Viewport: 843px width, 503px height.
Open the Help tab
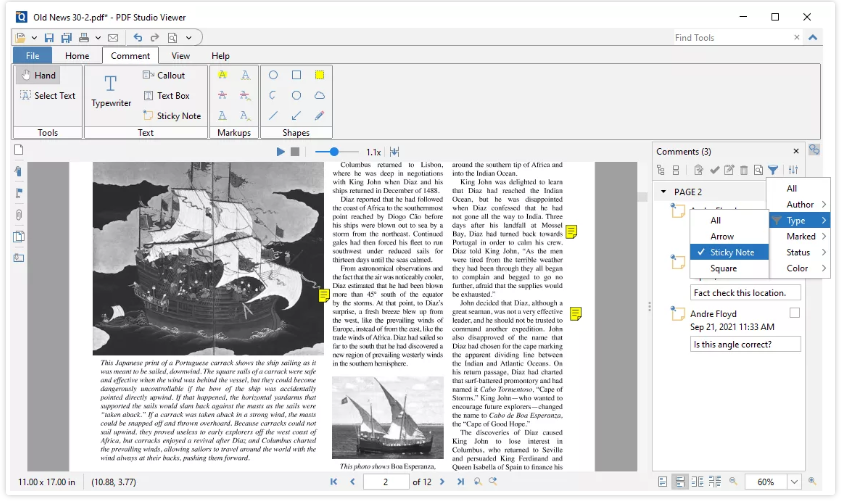click(x=220, y=56)
